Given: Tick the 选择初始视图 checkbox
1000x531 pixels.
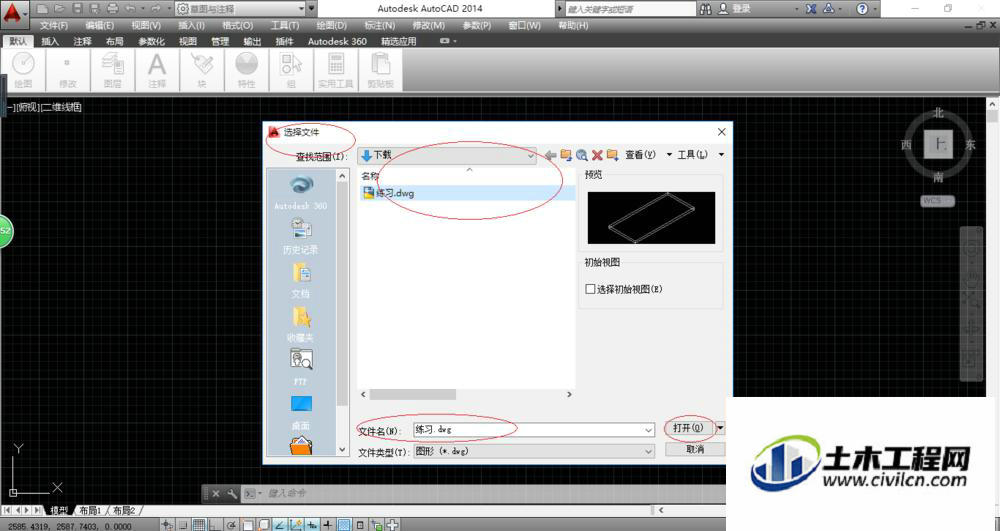Looking at the screenshot, I should [x=590, y=289].
